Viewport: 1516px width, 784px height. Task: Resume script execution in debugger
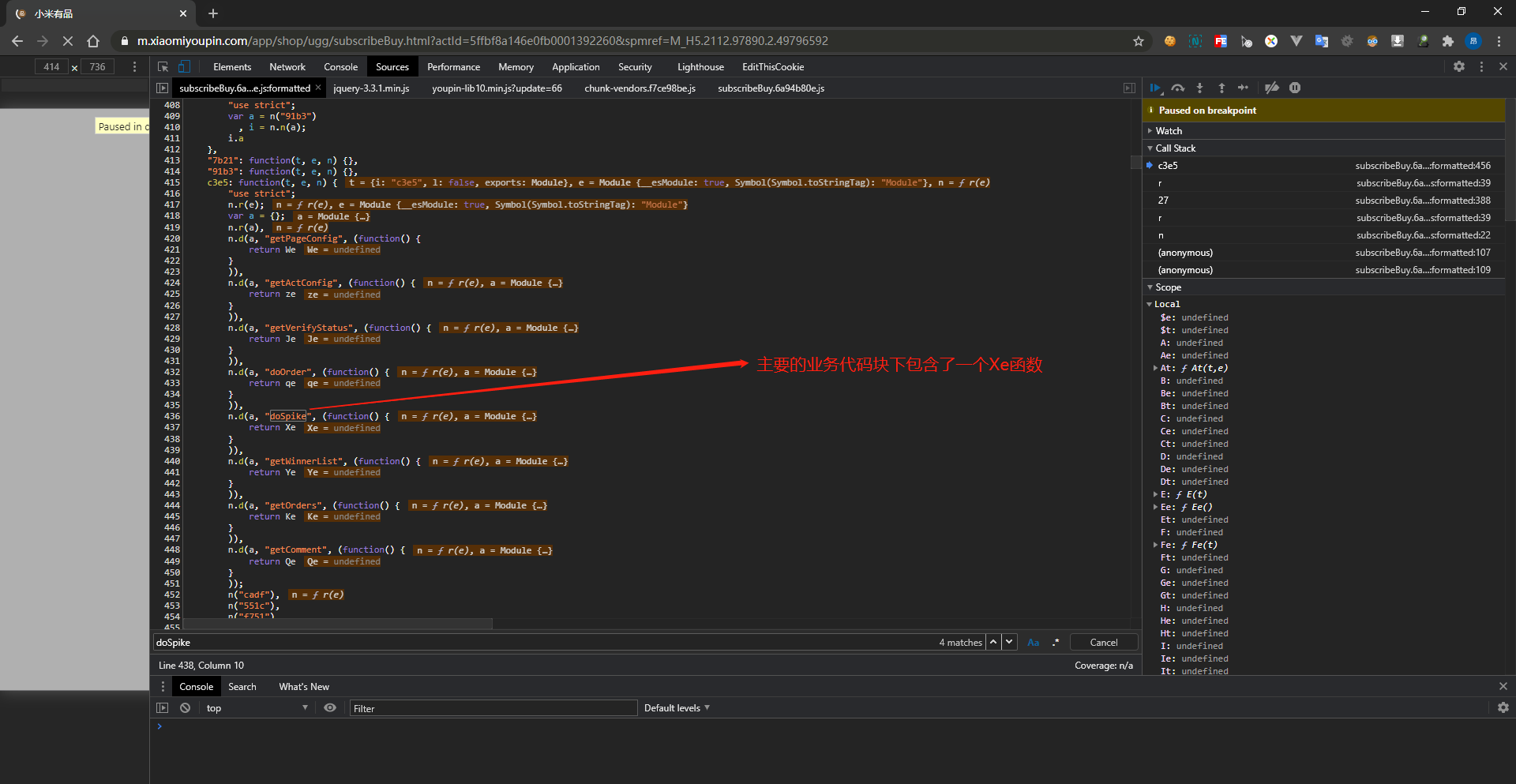pyautogui.click(x=1155, y=88)
